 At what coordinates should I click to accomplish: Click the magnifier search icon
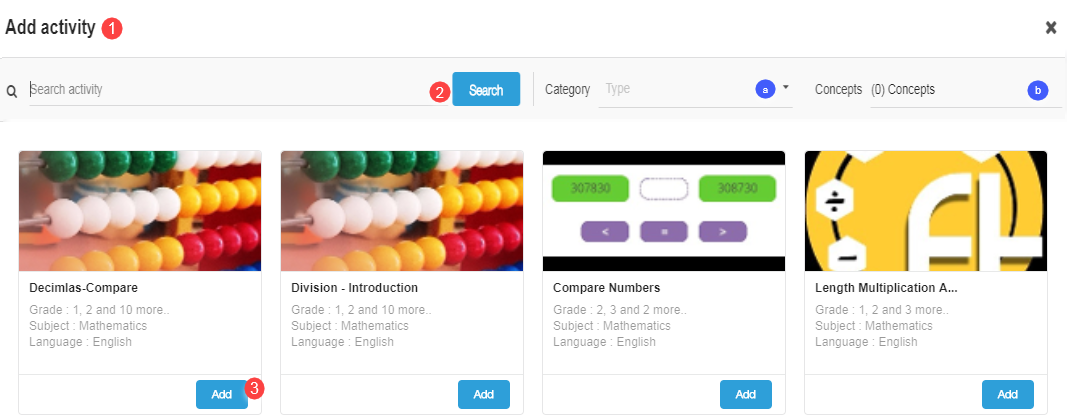[12, 91]
